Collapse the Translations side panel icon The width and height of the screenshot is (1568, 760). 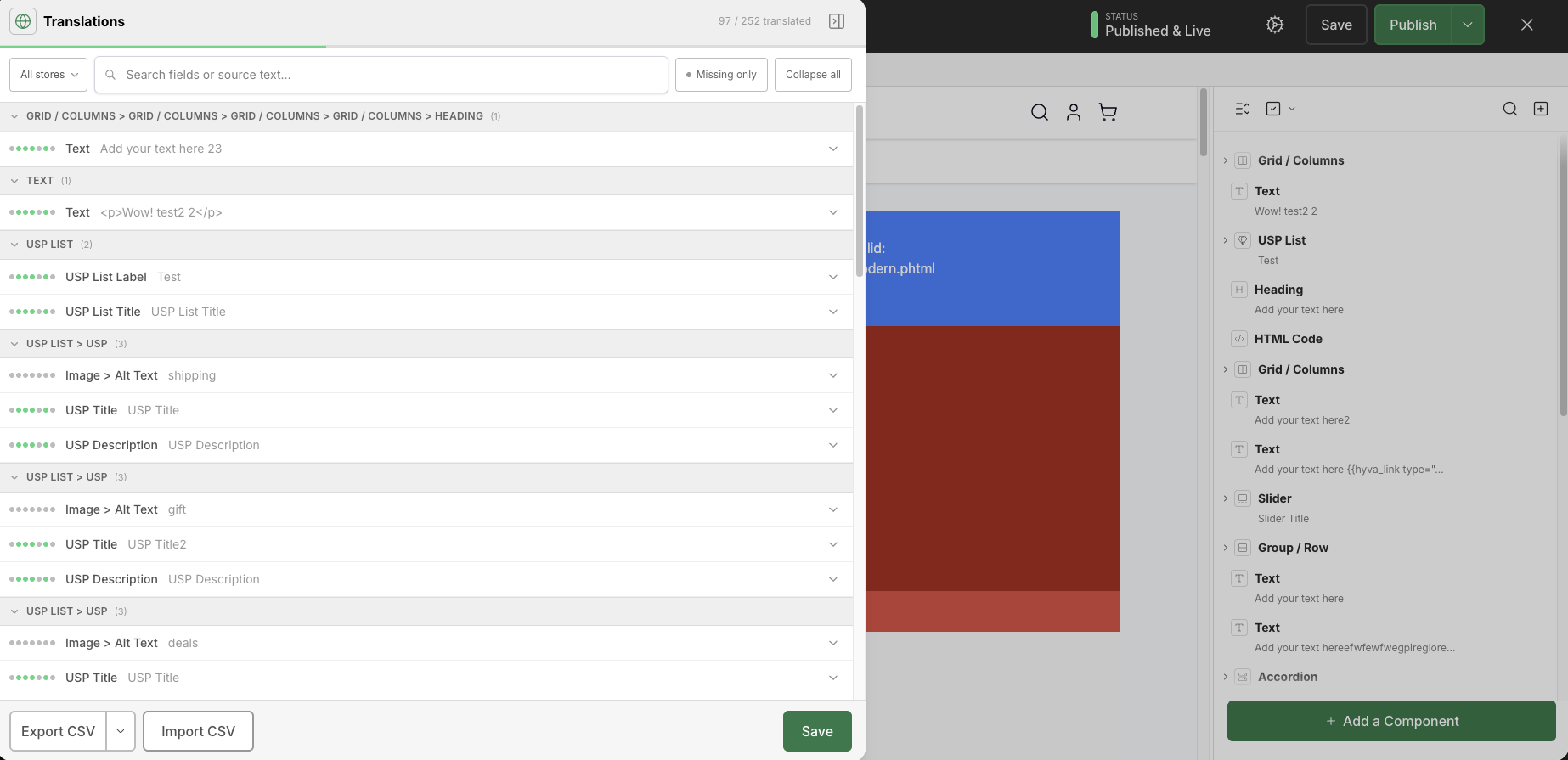(x=837, y=21)
